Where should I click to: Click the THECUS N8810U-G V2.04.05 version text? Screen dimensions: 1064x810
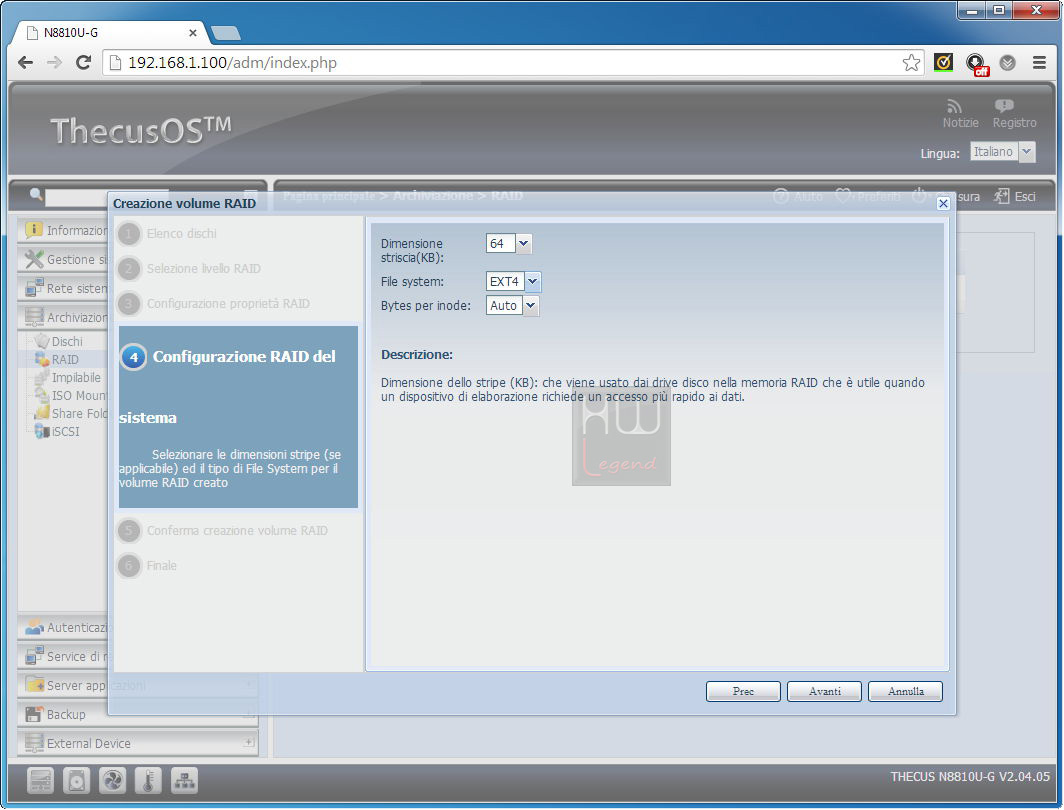[x=970, y=777]
